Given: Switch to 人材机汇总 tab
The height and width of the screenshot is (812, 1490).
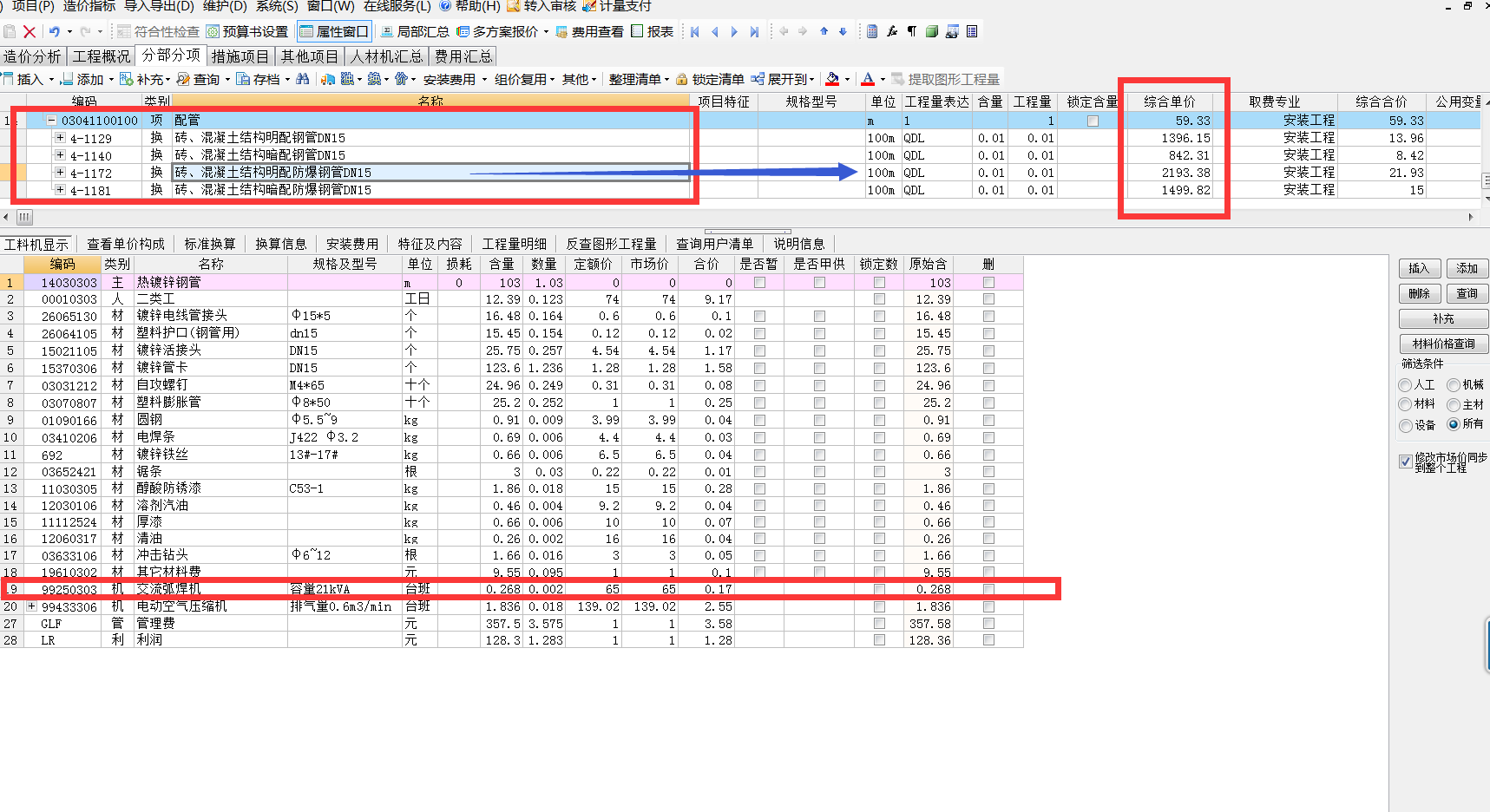Looking at the screenshot, I should coord(387,56).
